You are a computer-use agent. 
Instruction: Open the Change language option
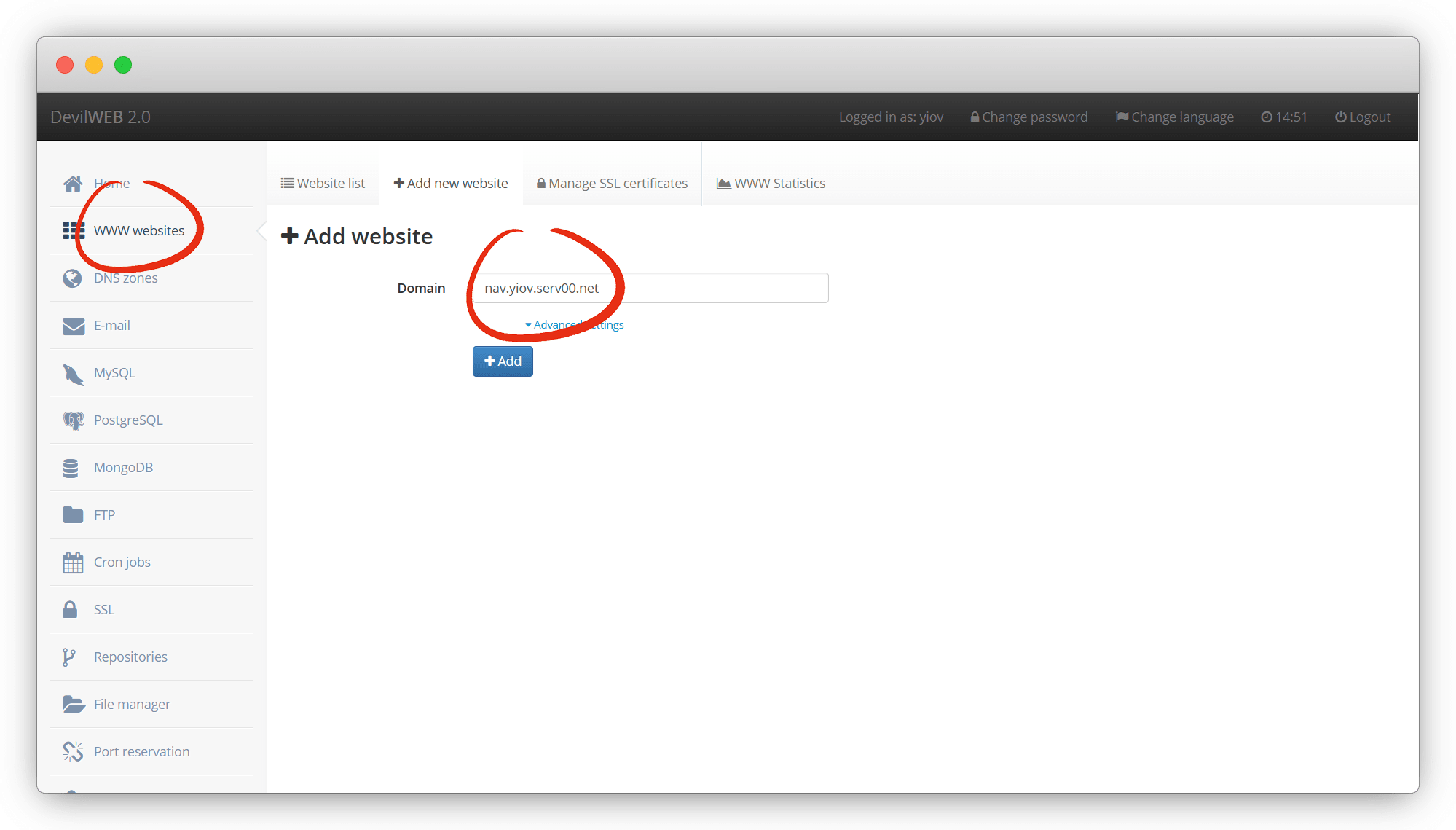click(x=1174, y=117)
